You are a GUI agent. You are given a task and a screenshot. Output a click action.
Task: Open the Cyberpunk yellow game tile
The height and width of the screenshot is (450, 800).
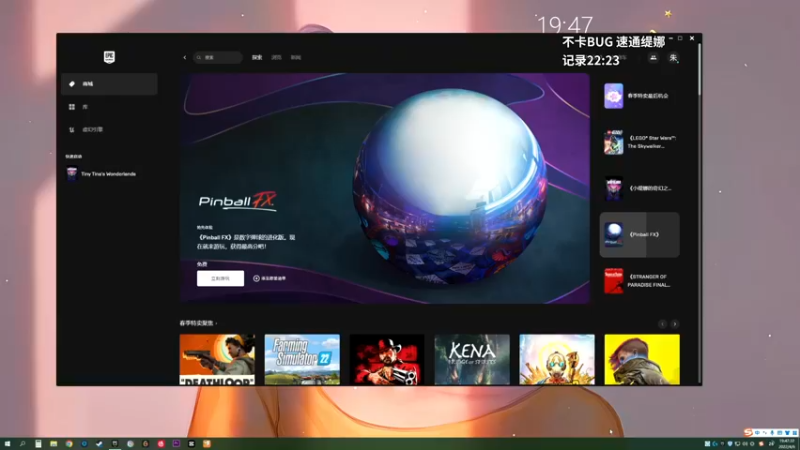click(642, 359)
